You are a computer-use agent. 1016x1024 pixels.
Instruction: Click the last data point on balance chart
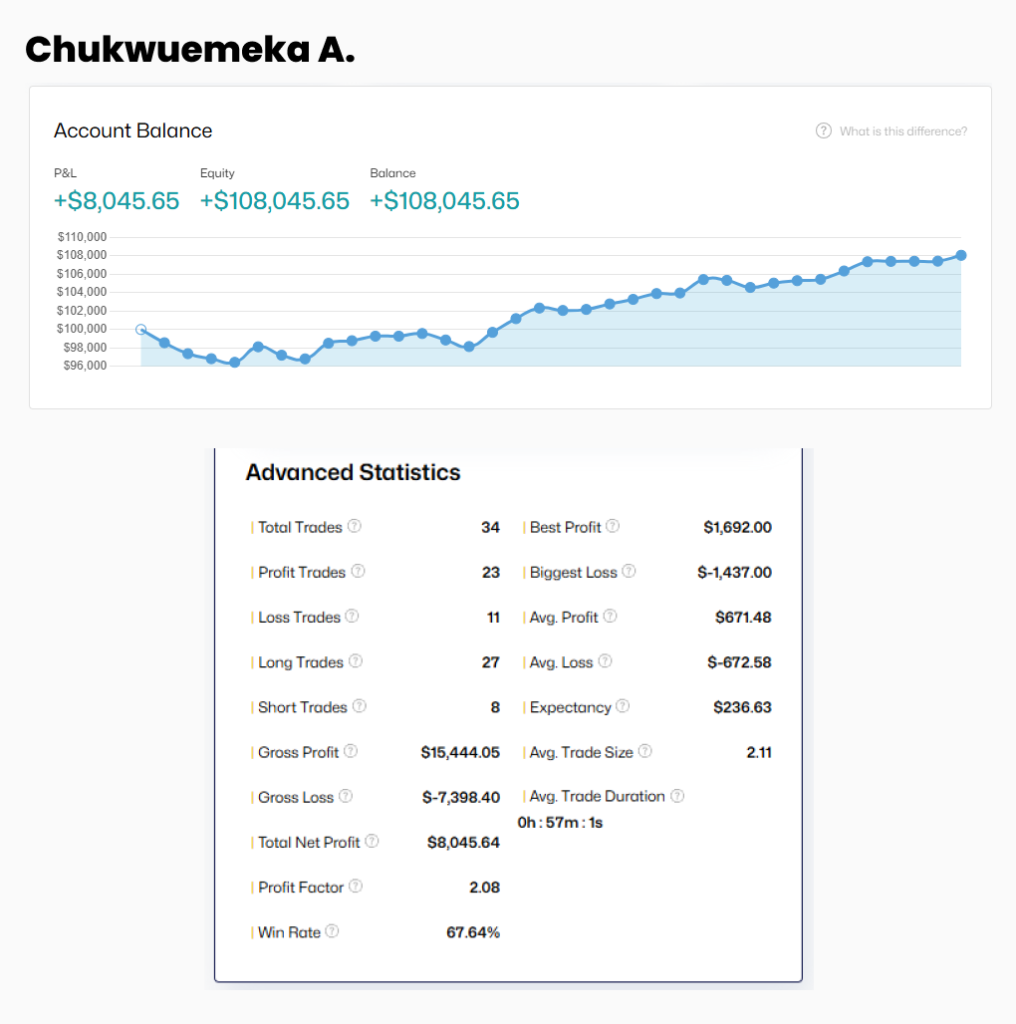961,255
